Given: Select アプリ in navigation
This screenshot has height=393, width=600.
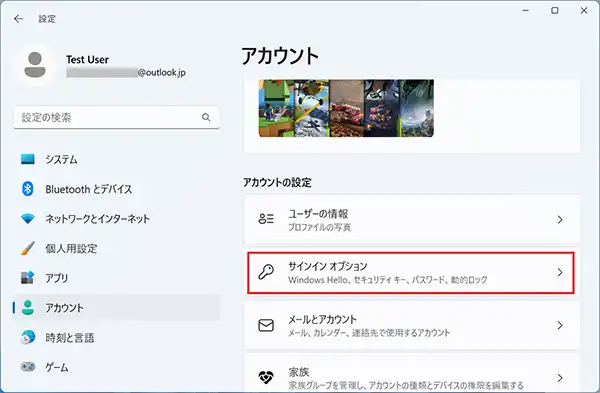Looking at the screenshot, I should tap(117, 278).
